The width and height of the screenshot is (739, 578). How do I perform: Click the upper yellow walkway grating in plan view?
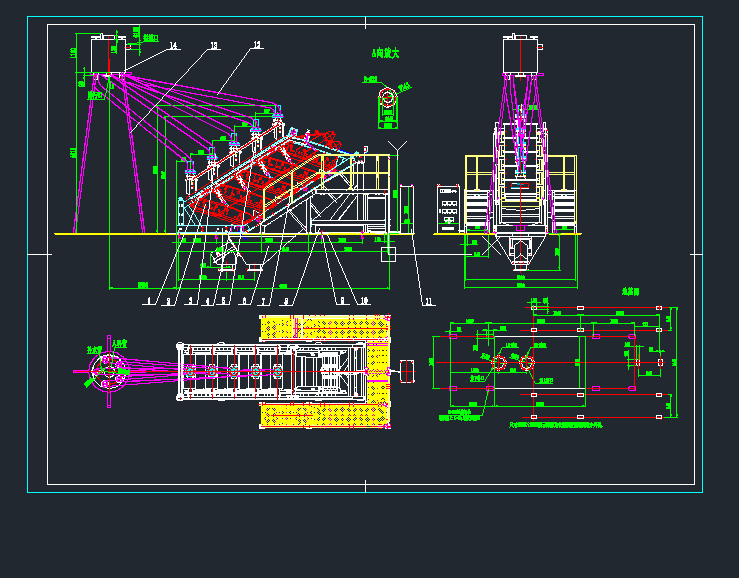point(325,327)
